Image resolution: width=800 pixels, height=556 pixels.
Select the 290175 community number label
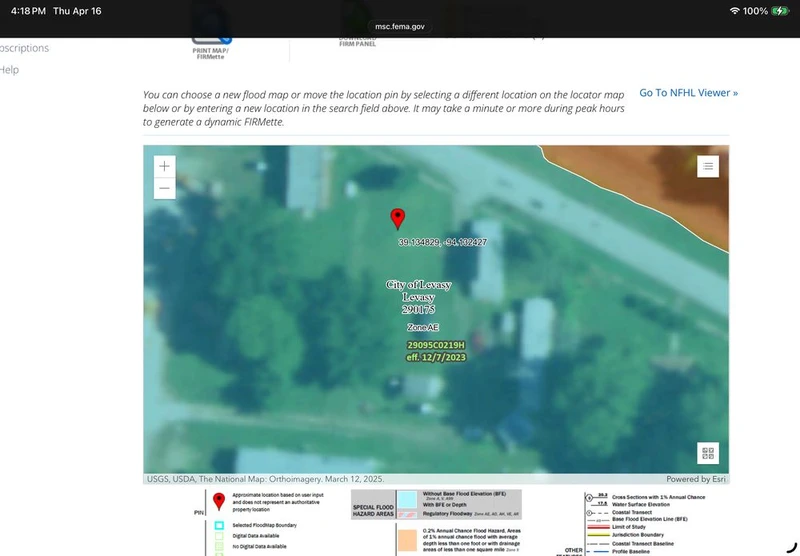tap(418, 309)
